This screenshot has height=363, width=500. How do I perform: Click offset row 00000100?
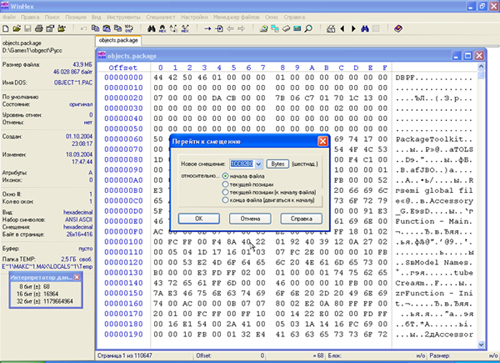pyautogui.click(x=124, y=242)
